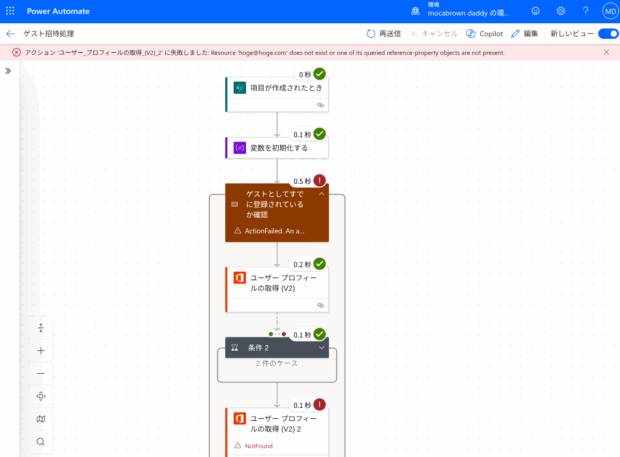The height and width of the screenshot is (457, 620).
Task: Click the SharePoint icon on the trigger card
Action: coord(240,88)
